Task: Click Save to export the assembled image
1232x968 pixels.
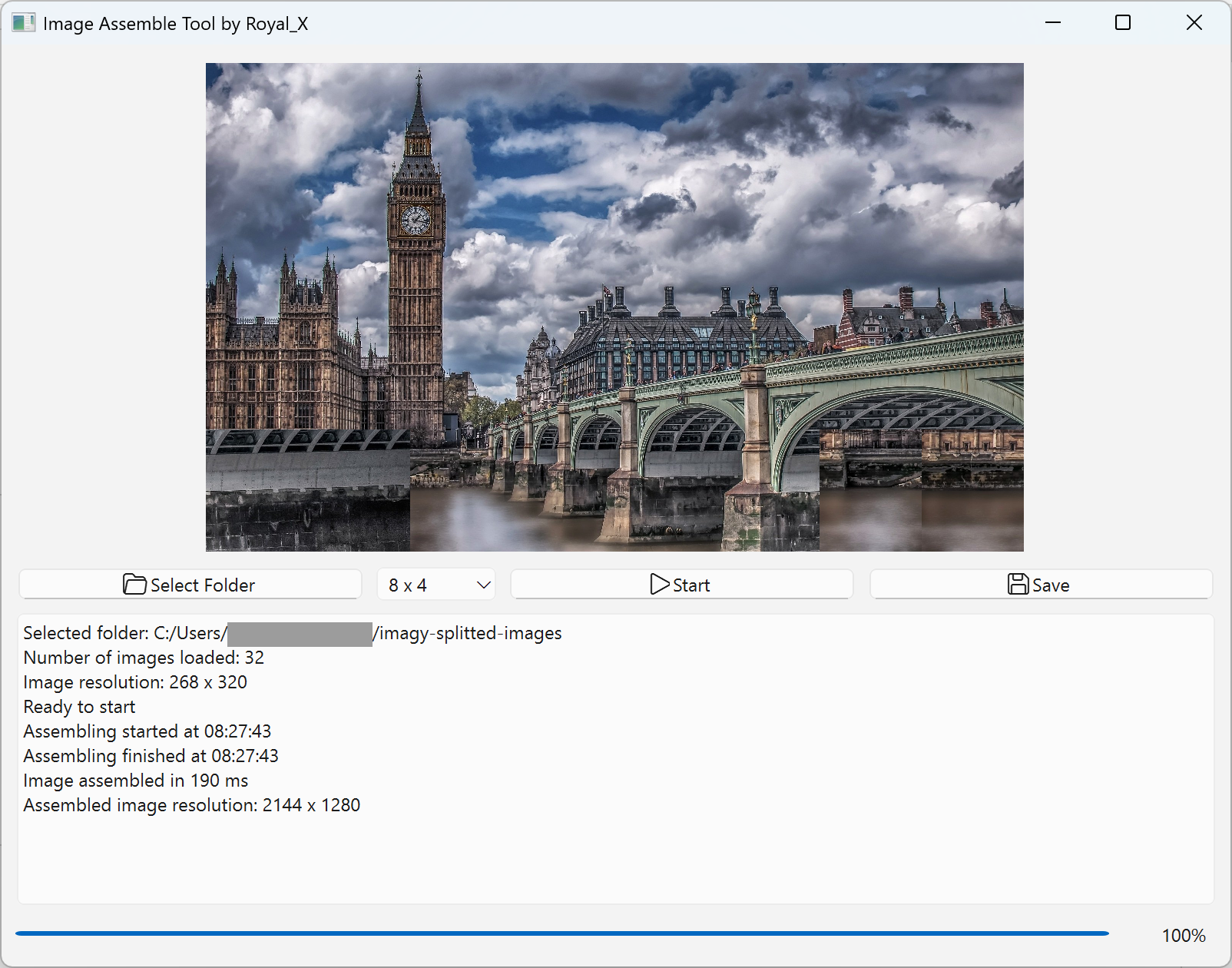Action: pyautogui.click(x=1040, y=584)
